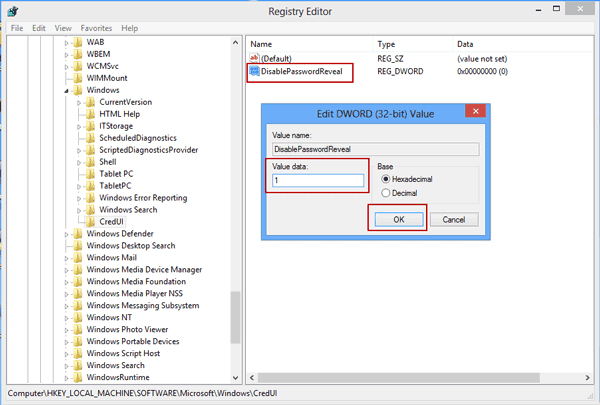Viewport: 600px width, 405px height.
Task: Open the File menu
Action: tap(17, 28)
